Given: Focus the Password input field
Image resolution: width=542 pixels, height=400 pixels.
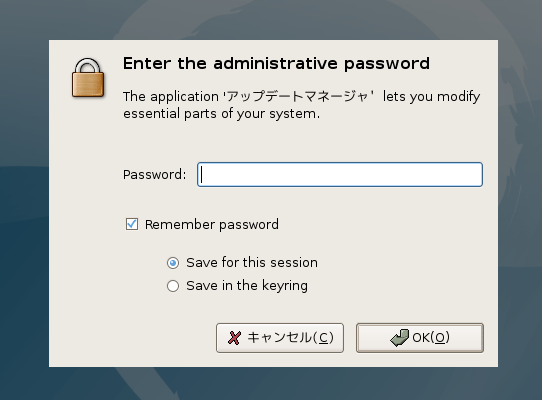Looking at the screenshot, I should coord(340,175).
